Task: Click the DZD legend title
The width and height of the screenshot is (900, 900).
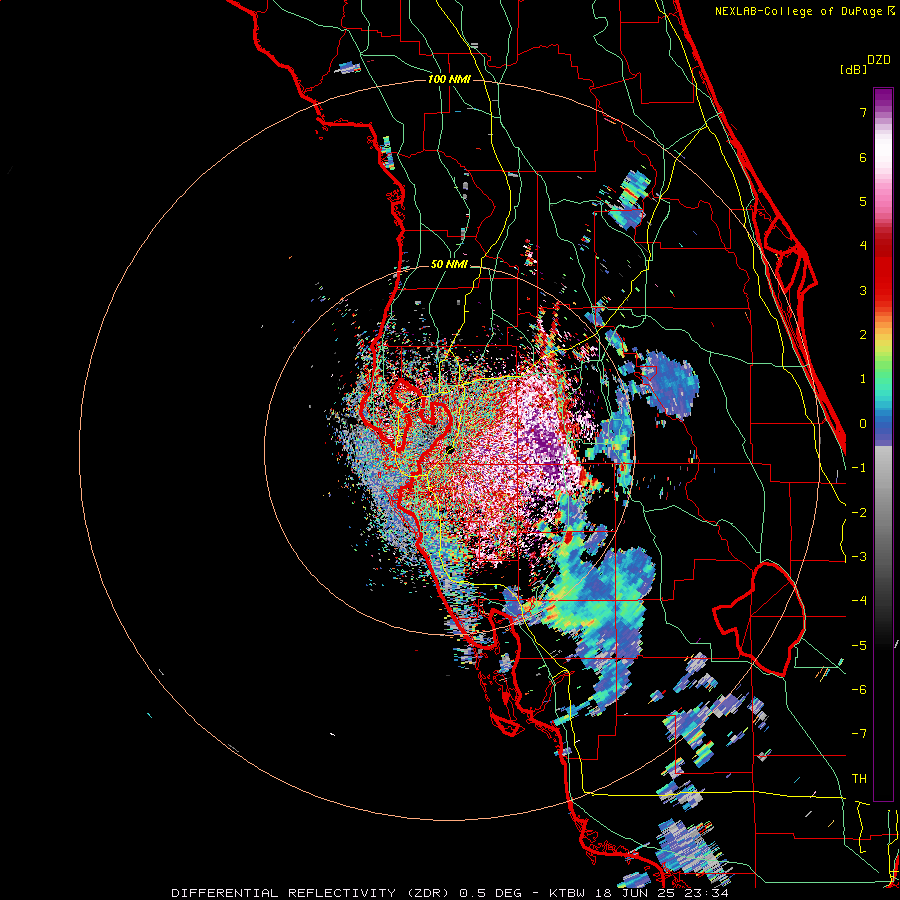Action: [x=879, y=60]
